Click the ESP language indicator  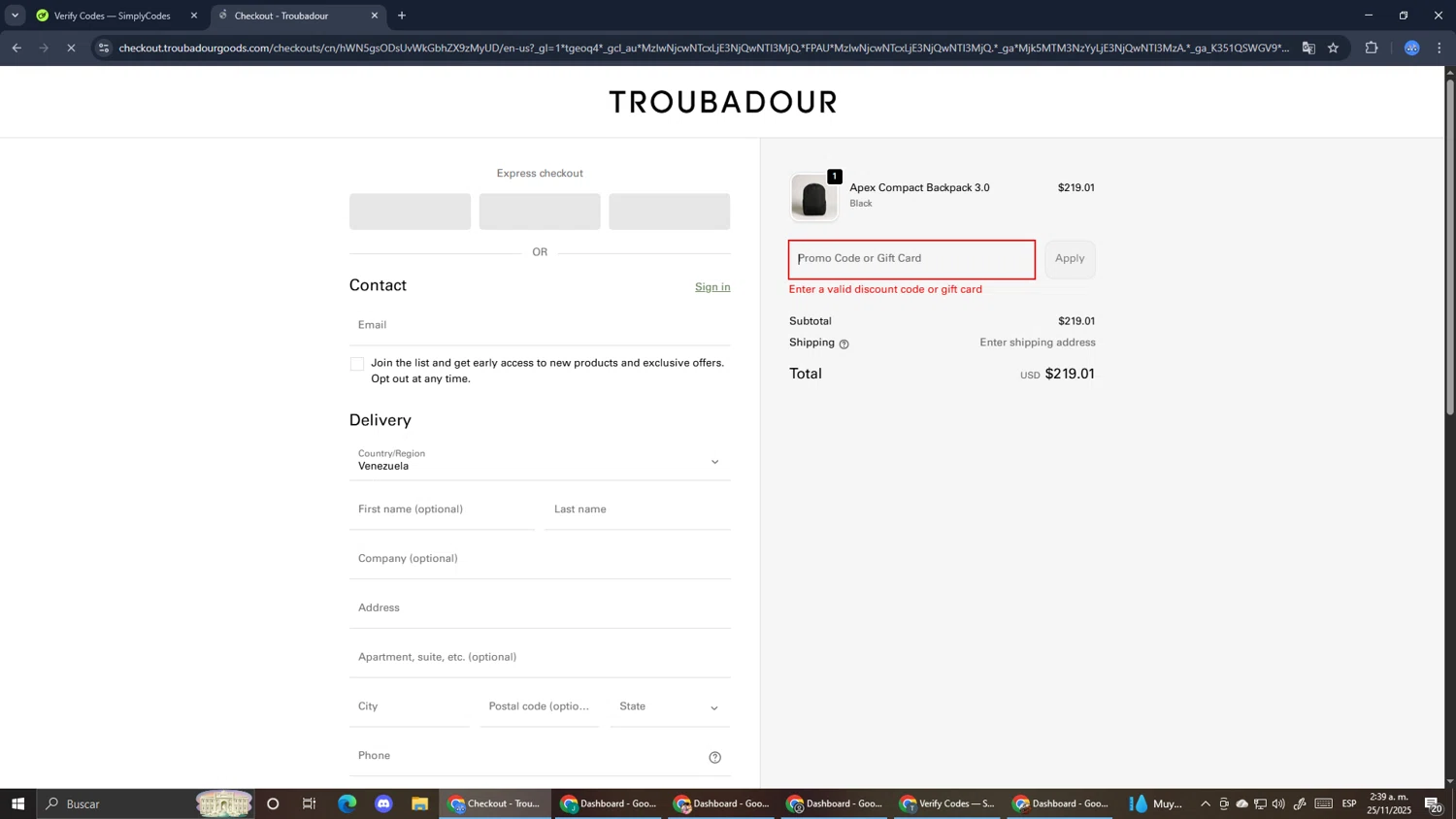1349,803
